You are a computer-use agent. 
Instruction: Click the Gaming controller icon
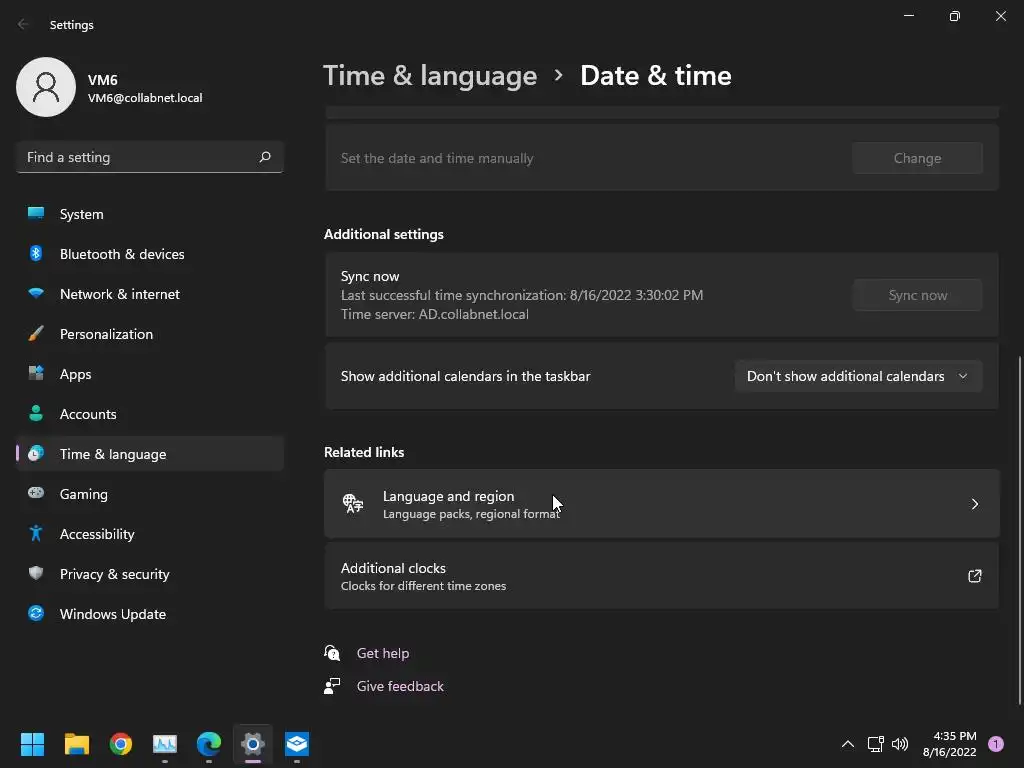click(36, 493)
